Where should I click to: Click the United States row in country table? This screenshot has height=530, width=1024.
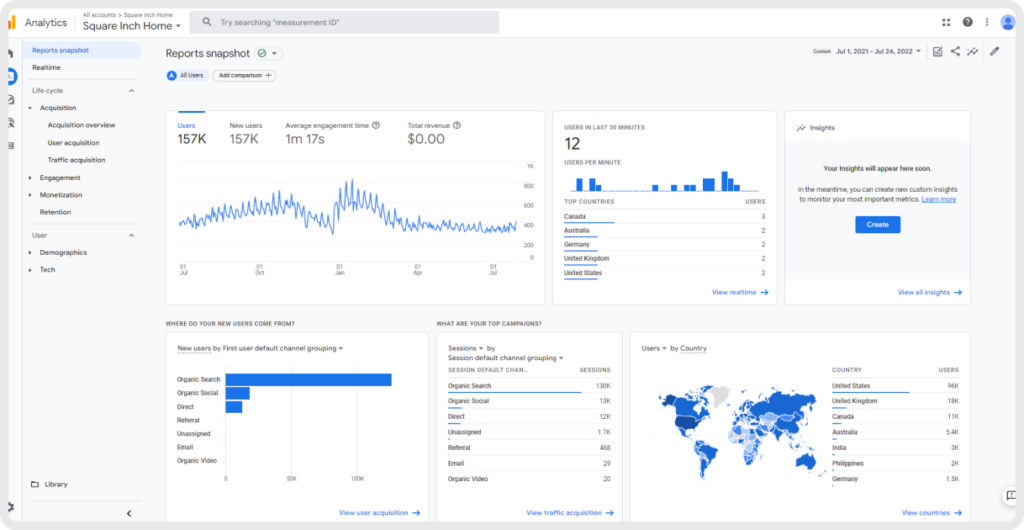pyautogui.click(x=895, y=387)
